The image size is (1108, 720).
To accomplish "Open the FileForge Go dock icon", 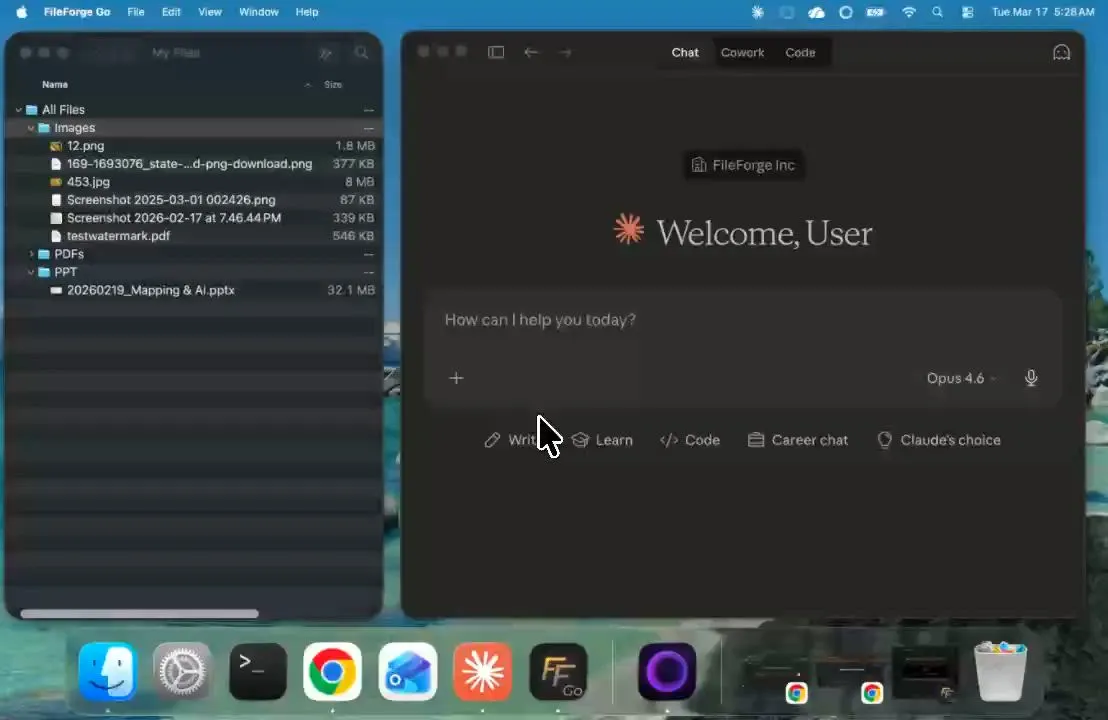I will coord(558,671).
